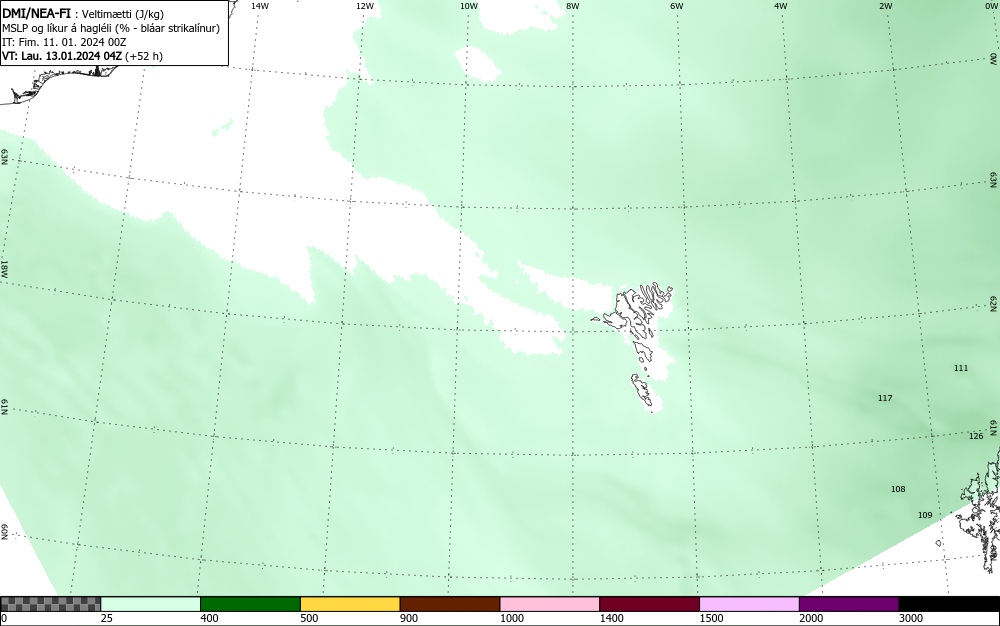
Task: Select the brown 900–1000 legend swatch
Action: point(450,604)
